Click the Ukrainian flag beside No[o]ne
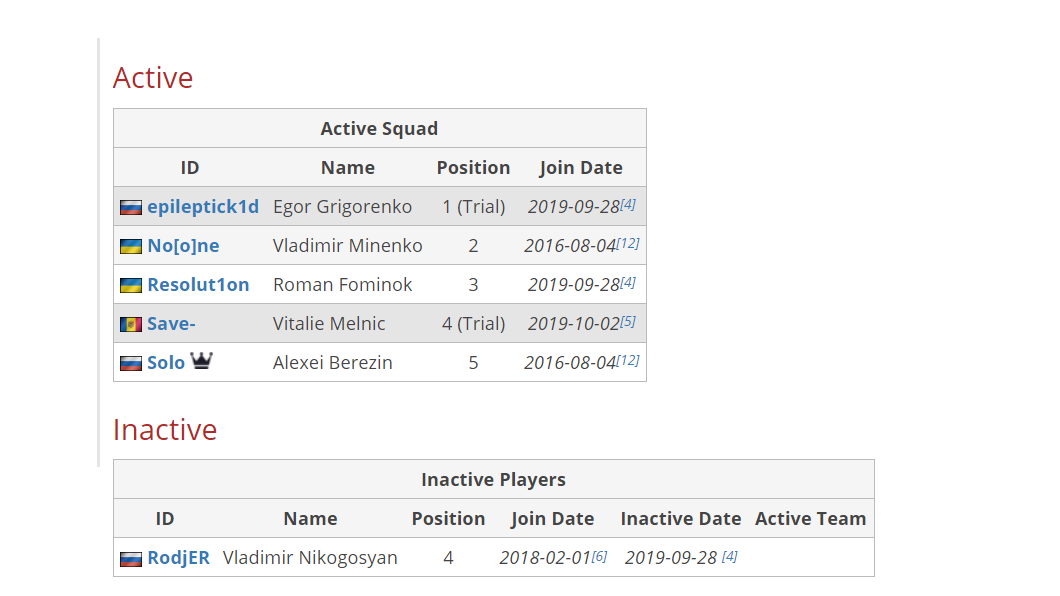The image size is (1060, 596). [131, 247]
